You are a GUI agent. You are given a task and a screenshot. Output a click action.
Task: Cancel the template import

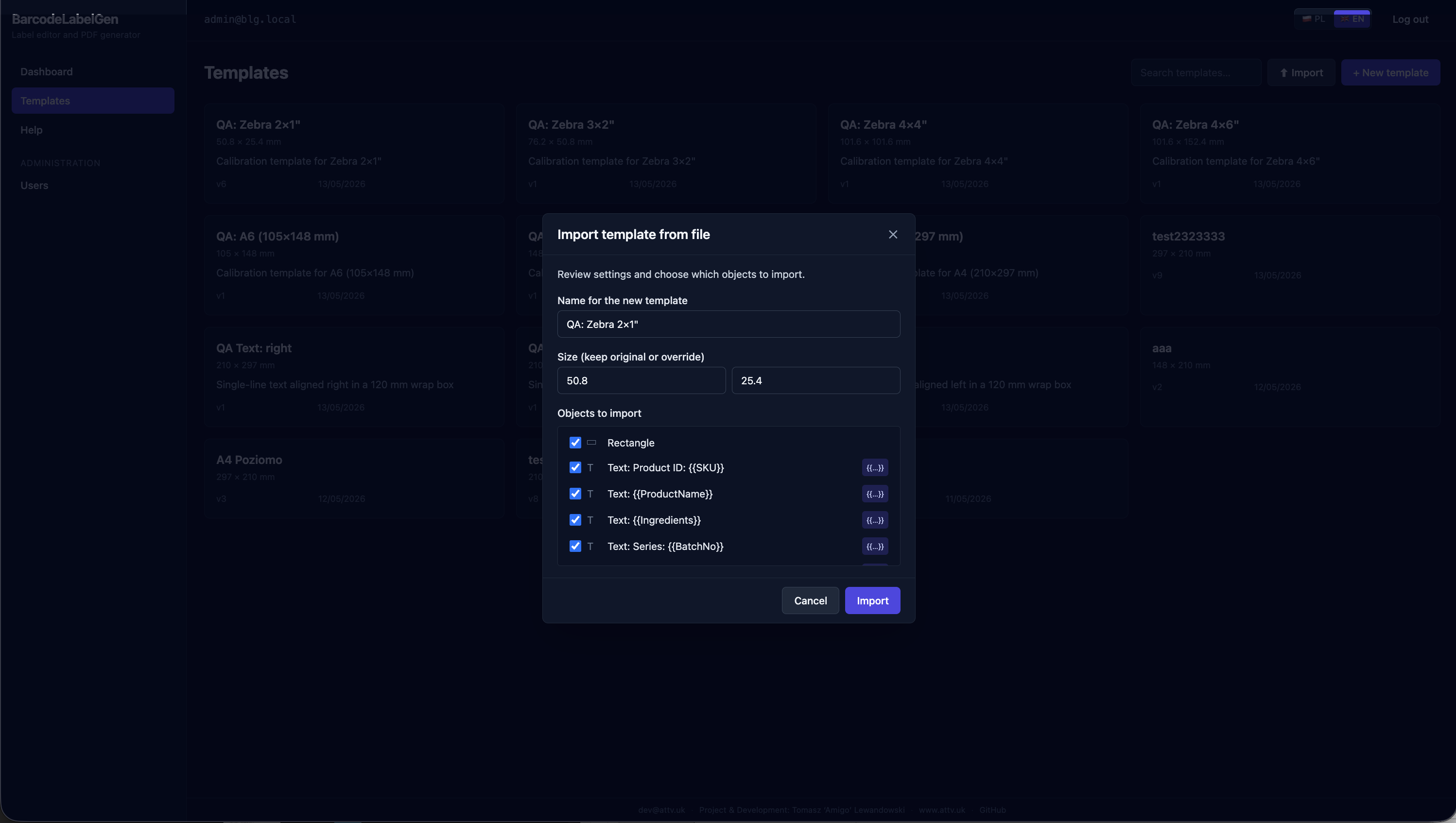[810, 600]
